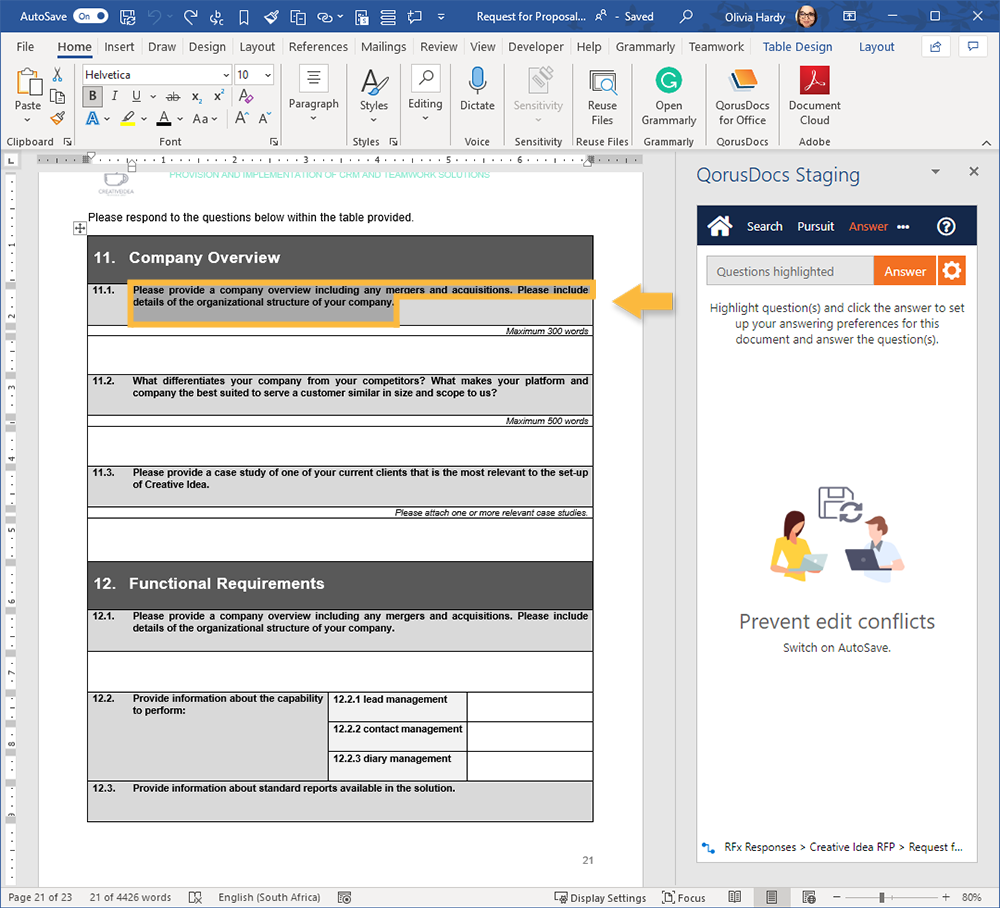The height and width of the screenshot is (908, 1000).
Task: Click the Share icon in ribbon
Action: pyautogui.click(x=936, y=47)
